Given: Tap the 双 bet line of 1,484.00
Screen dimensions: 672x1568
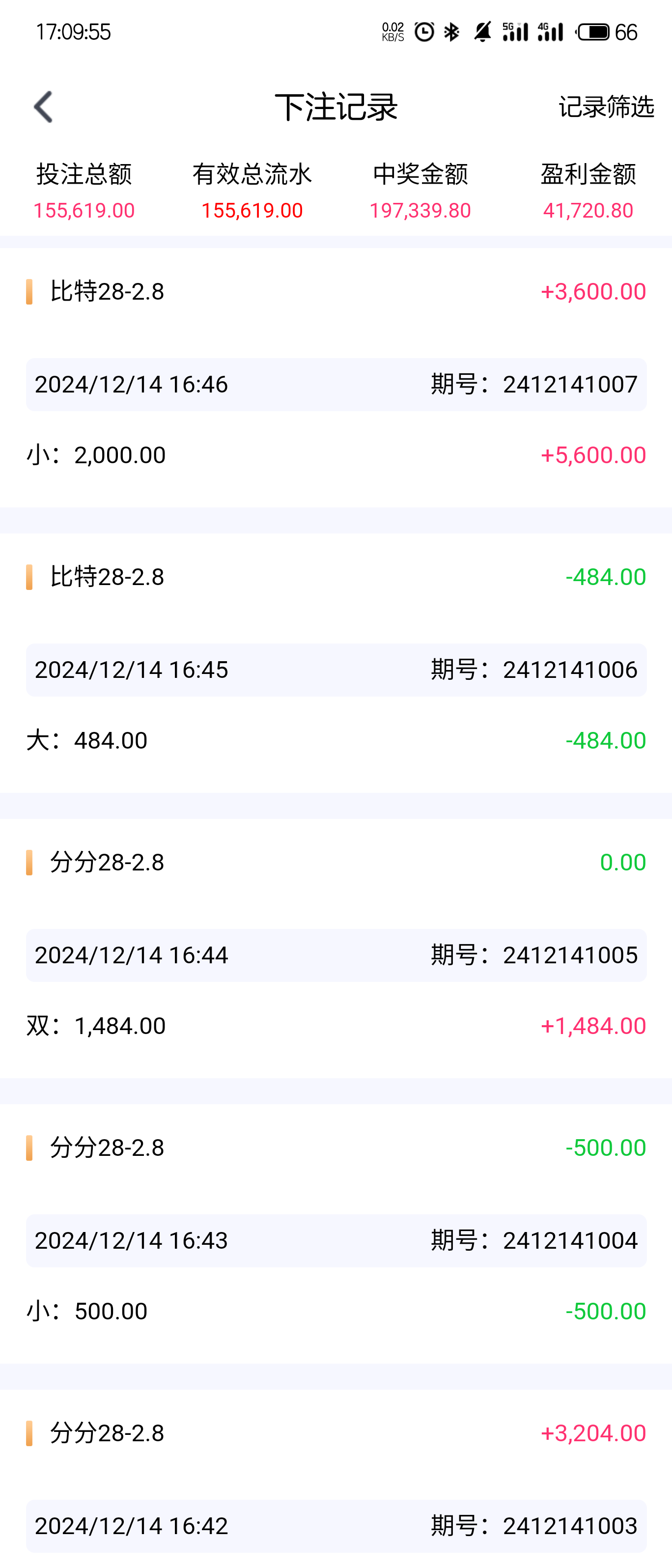Looking at the screenshot, I should (336, 1026).
